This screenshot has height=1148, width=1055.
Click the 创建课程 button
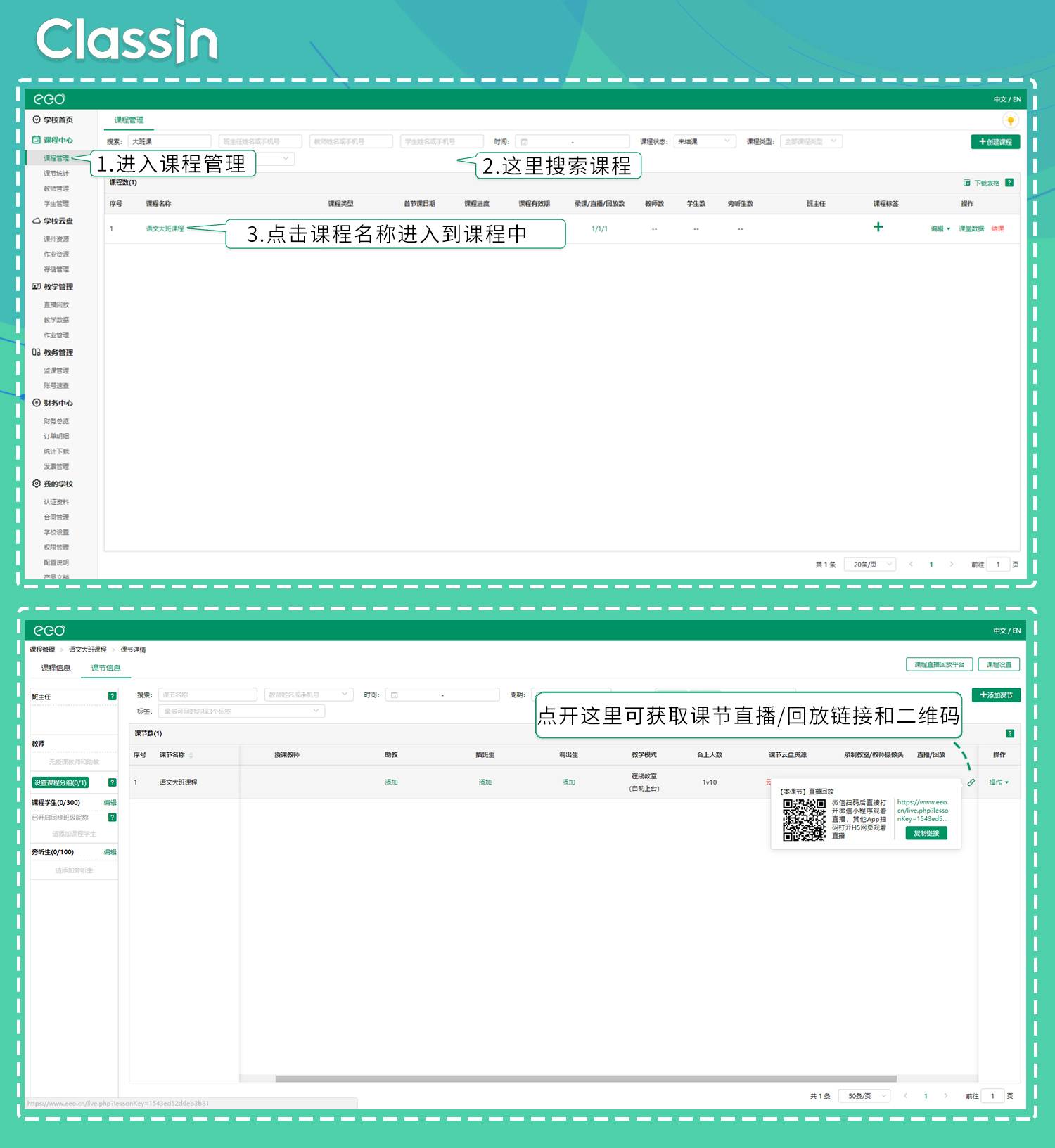995,142
